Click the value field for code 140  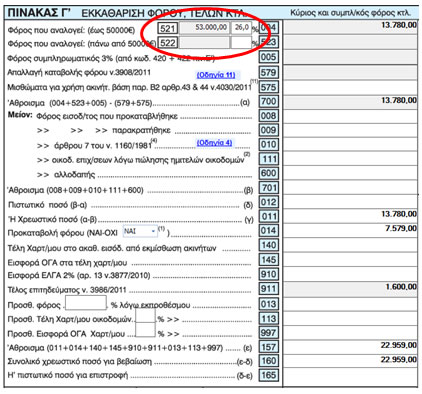click(350, 245)
